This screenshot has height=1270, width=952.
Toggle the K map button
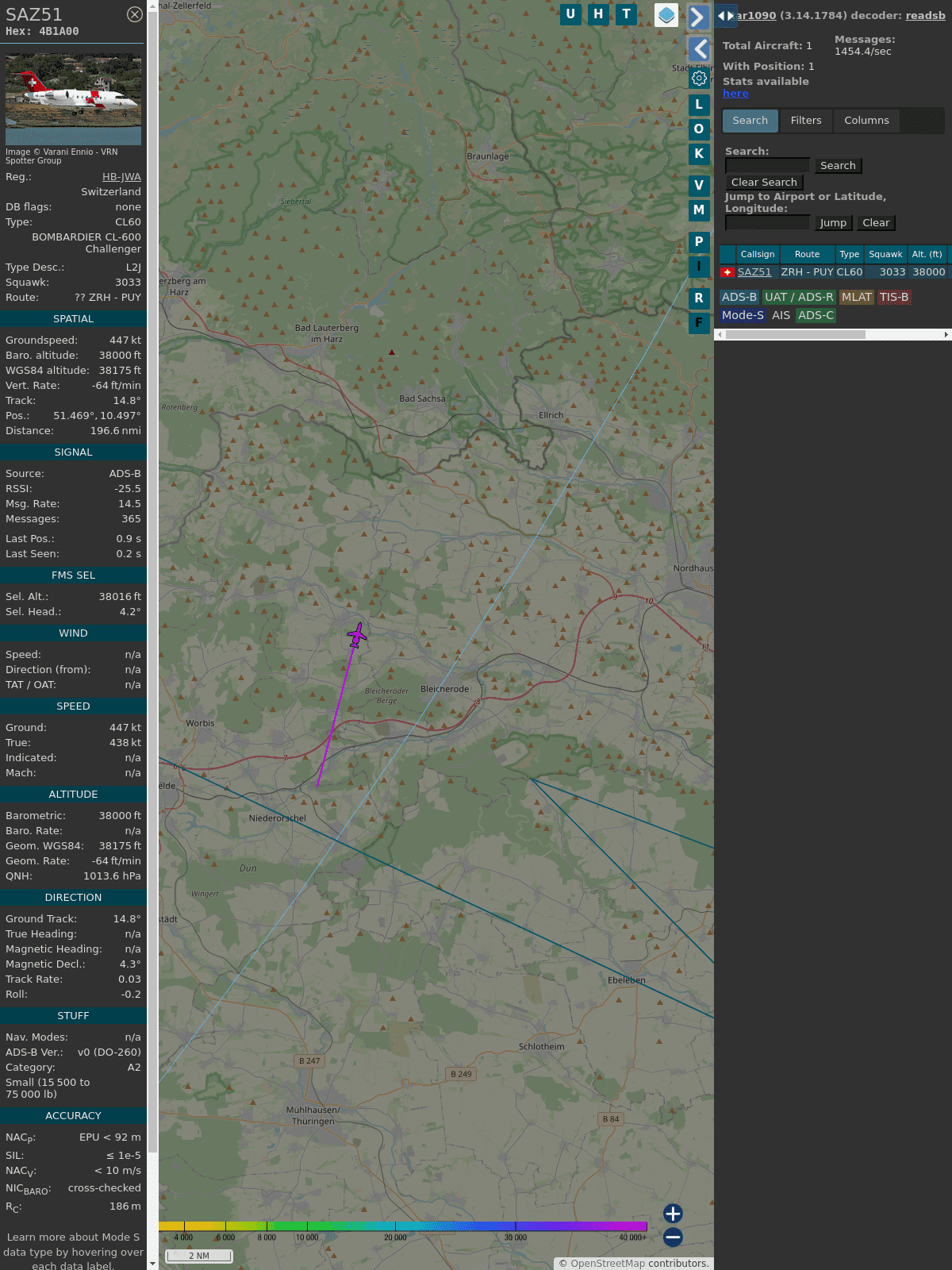coord(699,154)
